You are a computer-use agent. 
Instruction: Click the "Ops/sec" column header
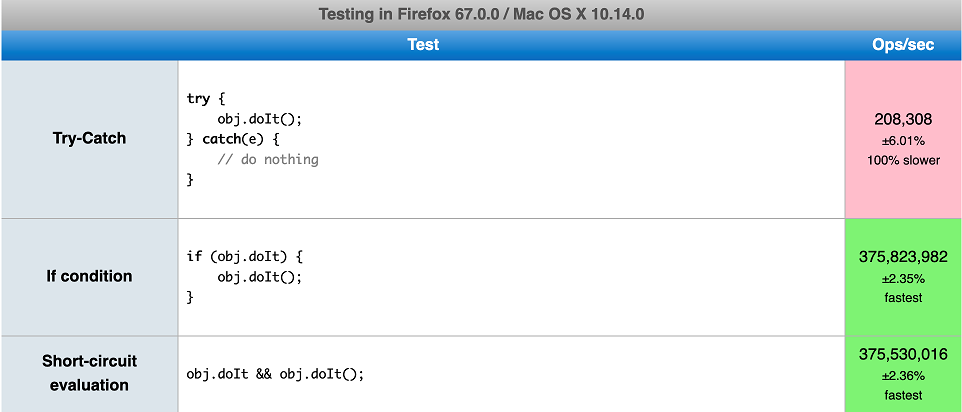[x=903, y=45]
